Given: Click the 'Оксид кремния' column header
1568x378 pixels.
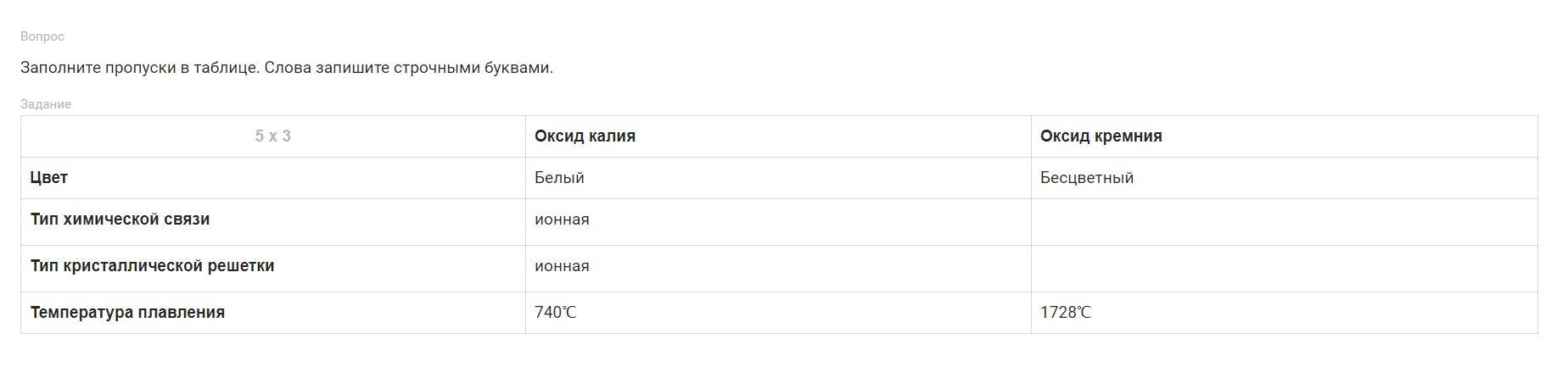Looking at the screenshot, I should click(x=1100, y=136).
